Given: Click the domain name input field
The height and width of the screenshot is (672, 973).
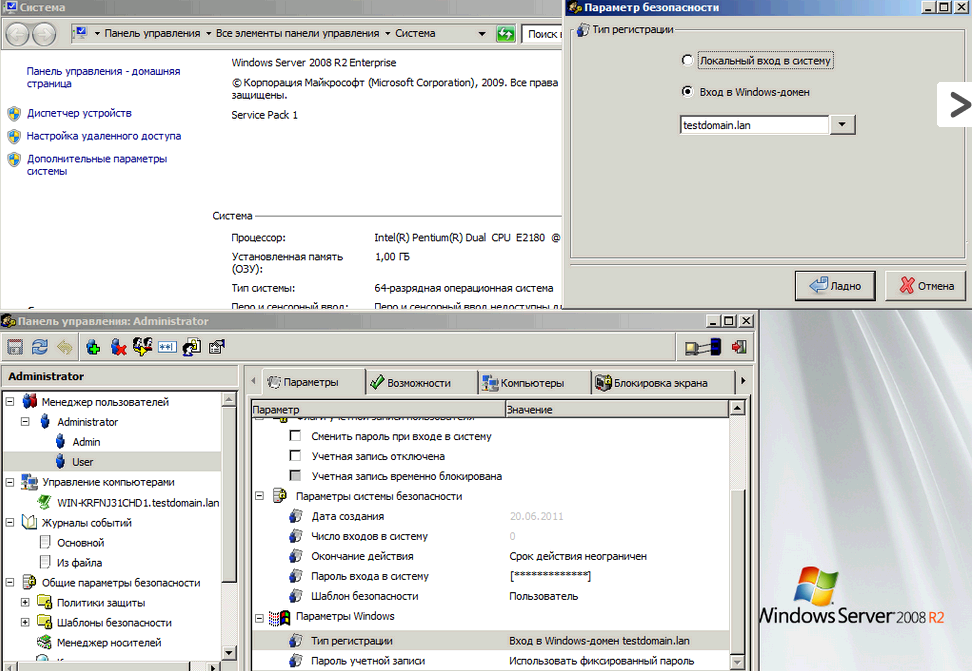Looking at the screenshot, I should pos(755,125).
